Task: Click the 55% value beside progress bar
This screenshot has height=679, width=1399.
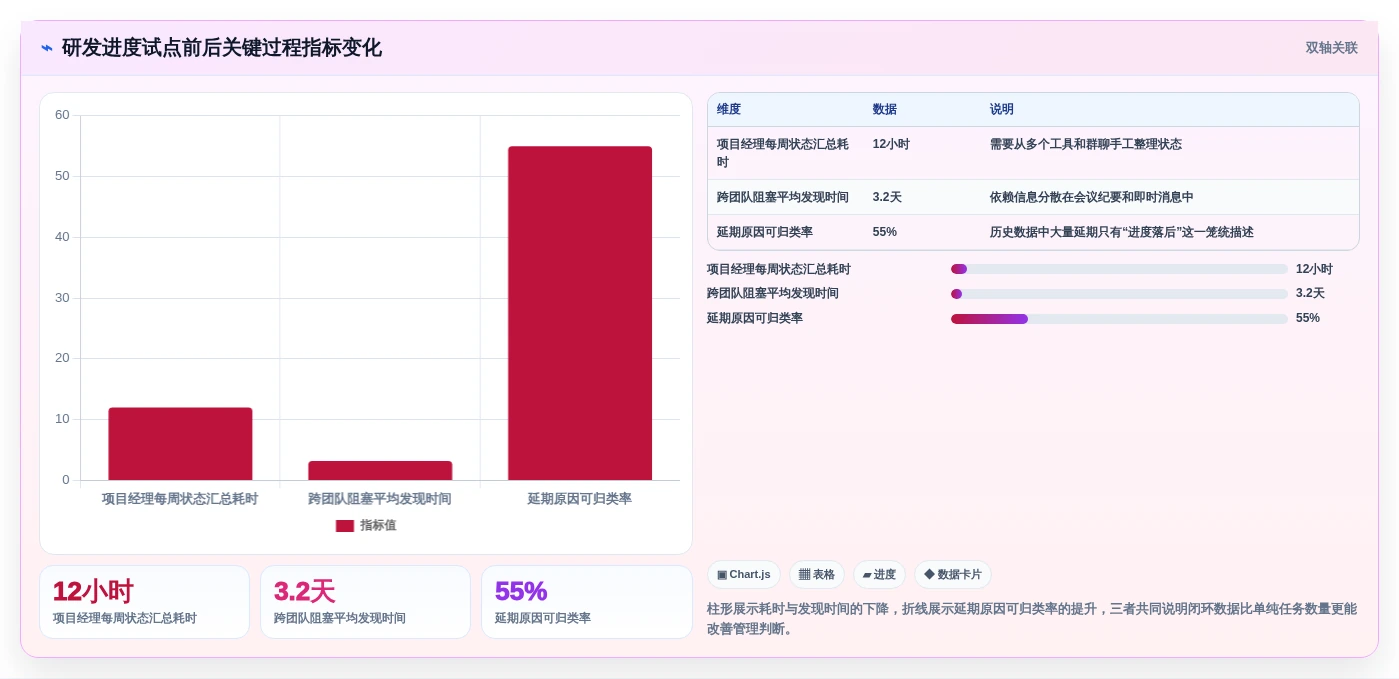Action: pyautogui.click(x=1308, y=319)
